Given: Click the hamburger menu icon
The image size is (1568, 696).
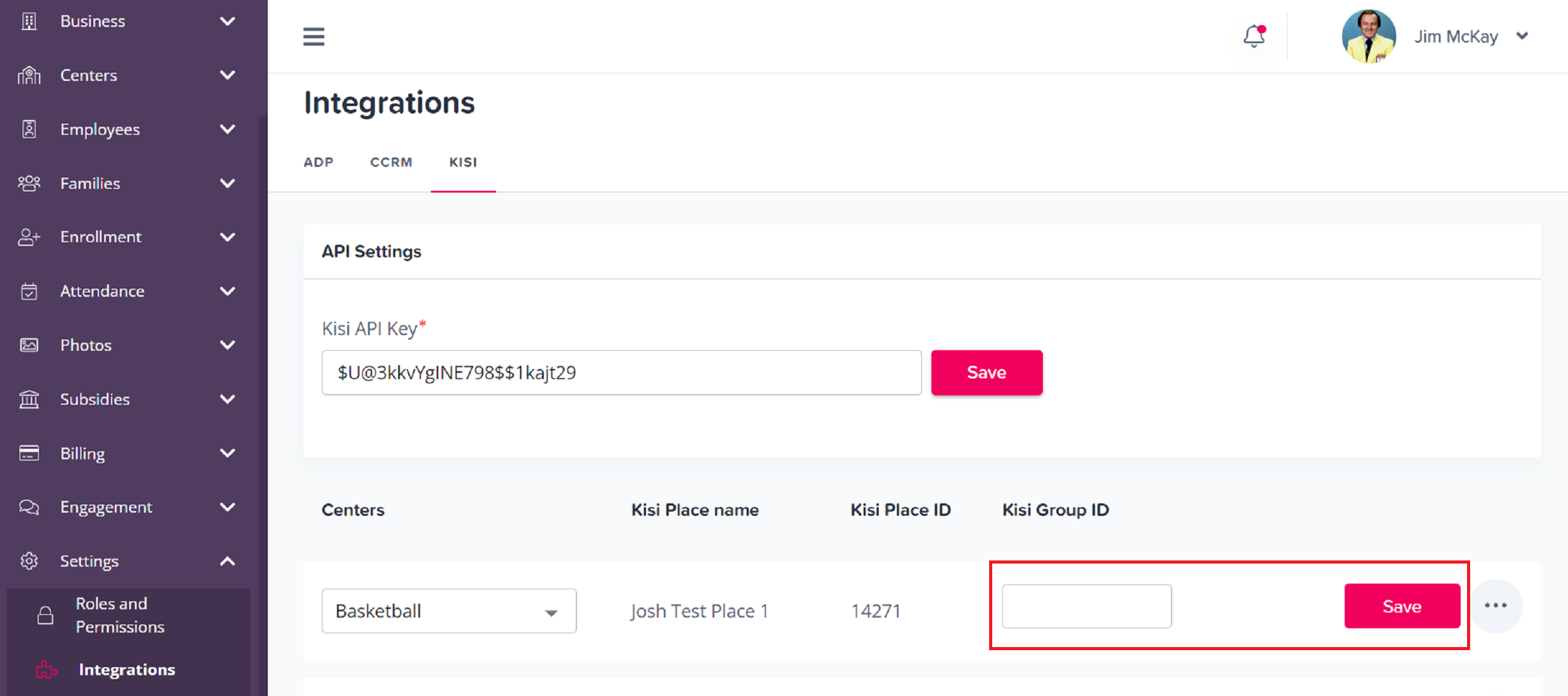Looking at the screenshot, I should pyautogui.click(x=314, y=36).
